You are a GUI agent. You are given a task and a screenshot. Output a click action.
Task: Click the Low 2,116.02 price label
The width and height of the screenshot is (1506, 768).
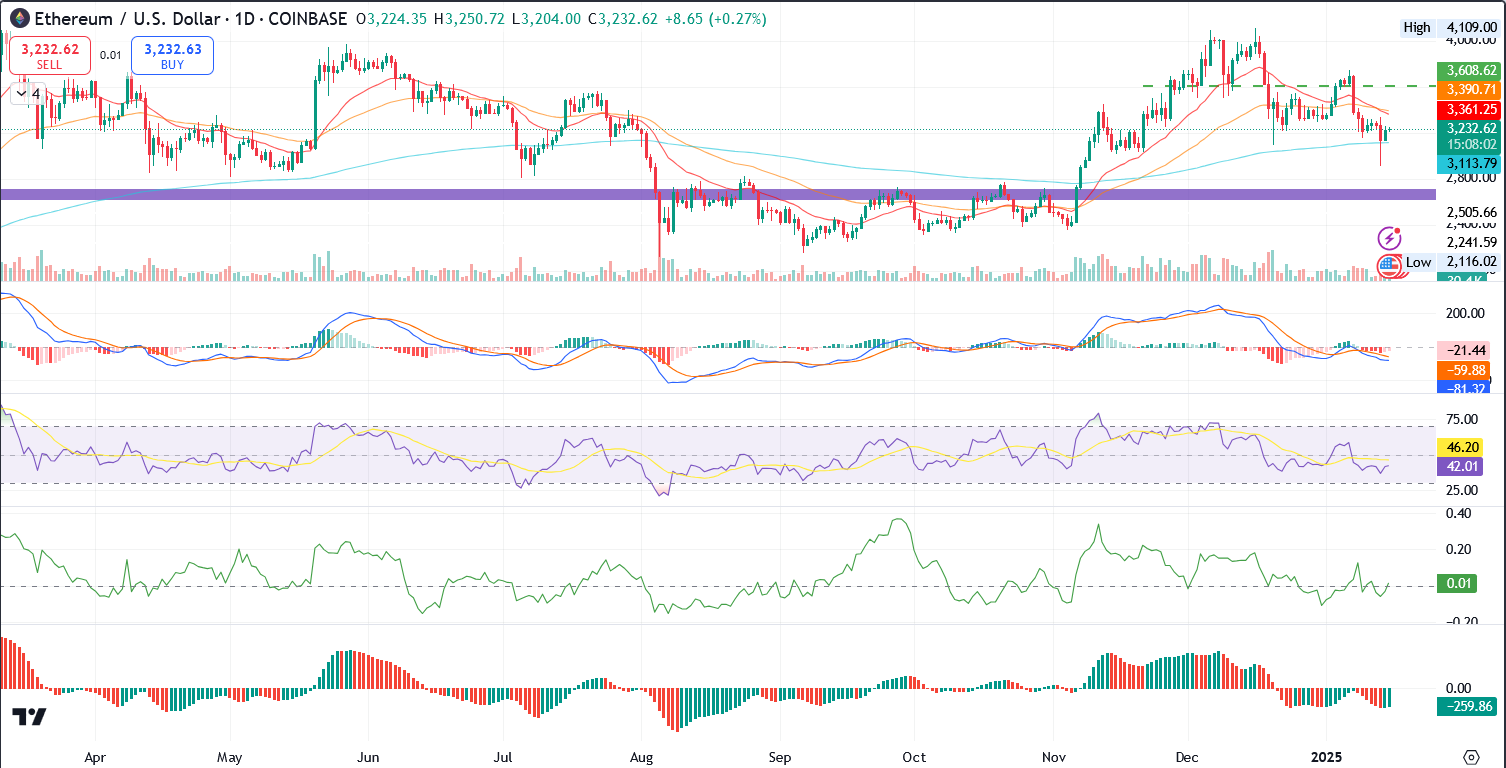[x=1451, y=262]
